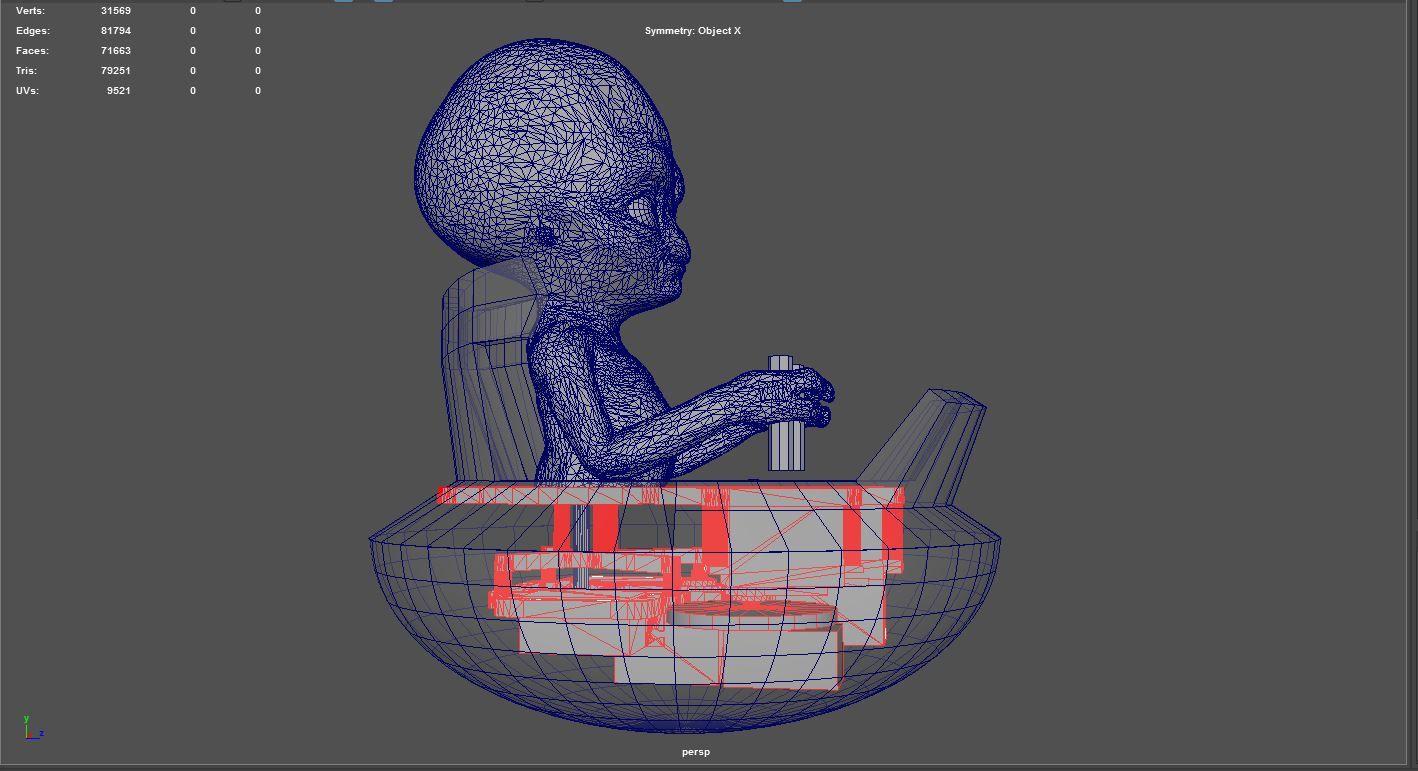Click the Faces label in poly count HUD
Screen dimensions: 1418x771
[x=32, y=51]
